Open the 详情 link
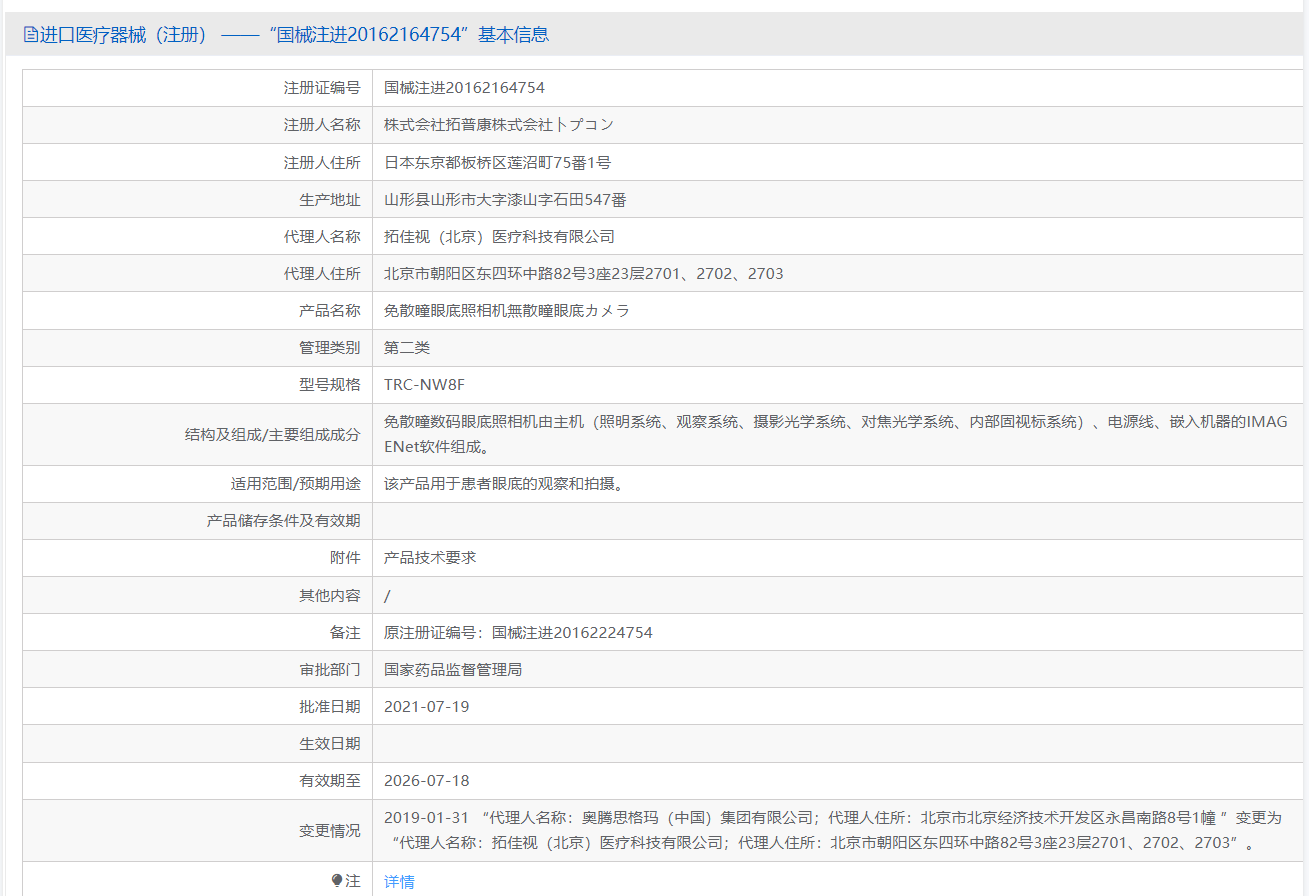1309x896 pixels. (399, 882)
